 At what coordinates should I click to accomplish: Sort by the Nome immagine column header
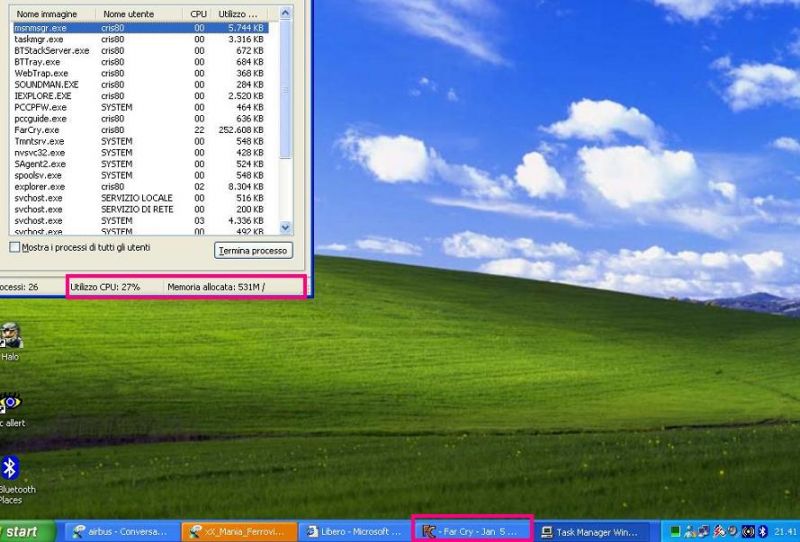click(53, 14)
